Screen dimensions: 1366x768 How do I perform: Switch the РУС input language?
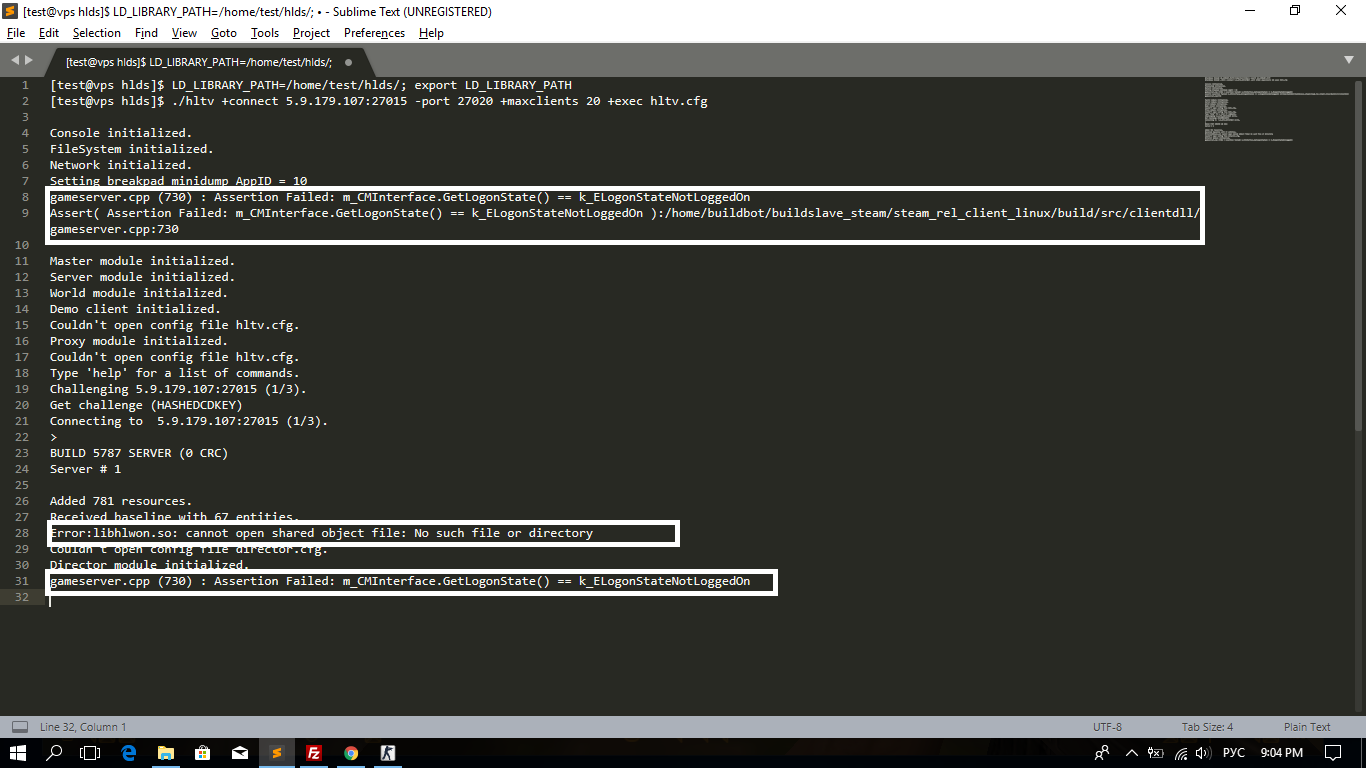pyautogui.click(x=1234, y=753)
